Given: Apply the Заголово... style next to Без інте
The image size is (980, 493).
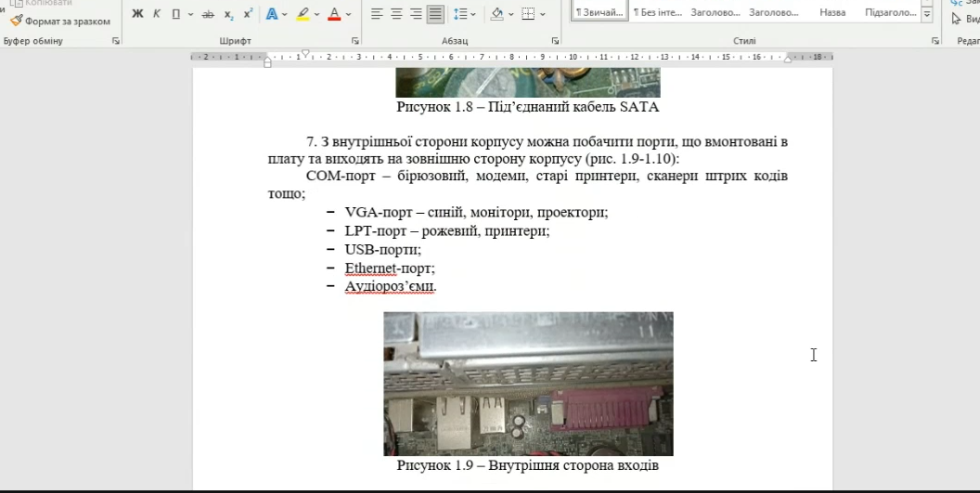Looking at the screenshot, I should click(716, 12).
